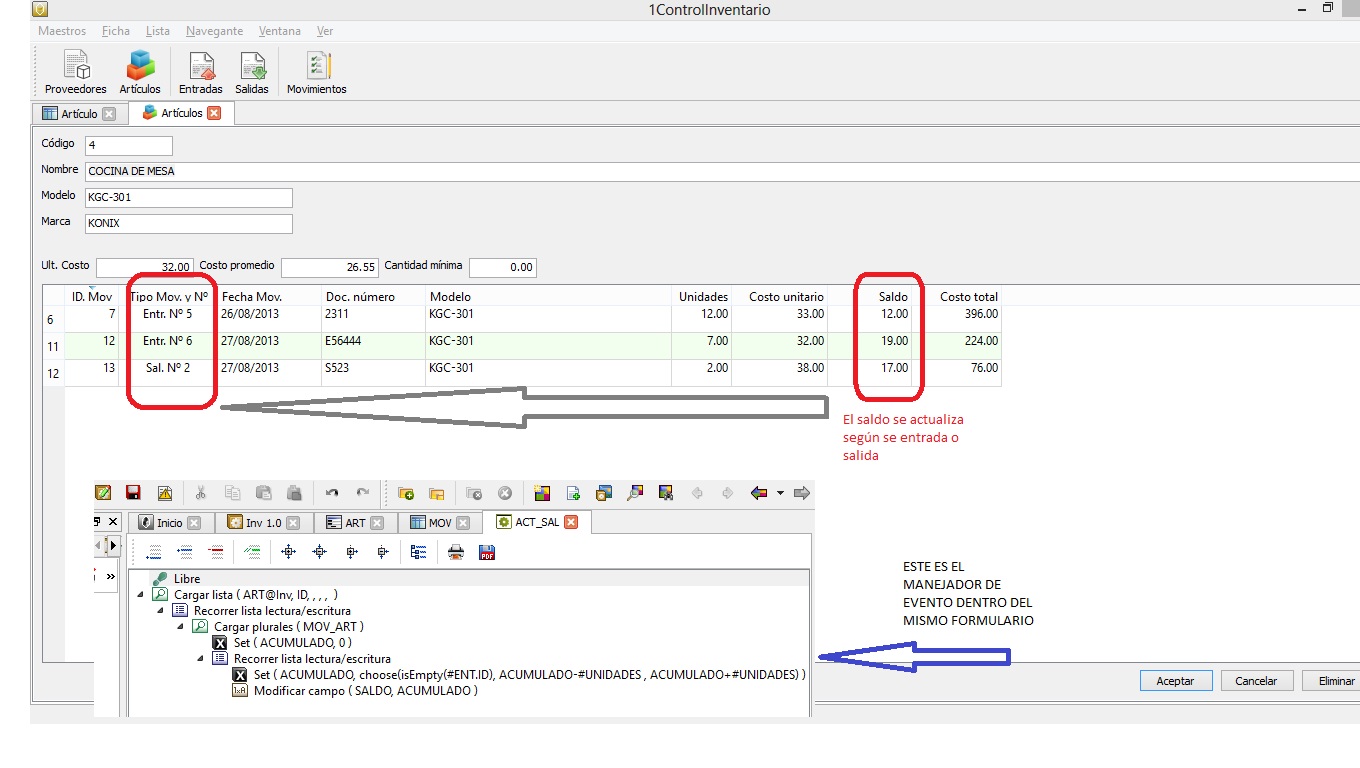Open the Navegante menu

(x=214, y=31)
